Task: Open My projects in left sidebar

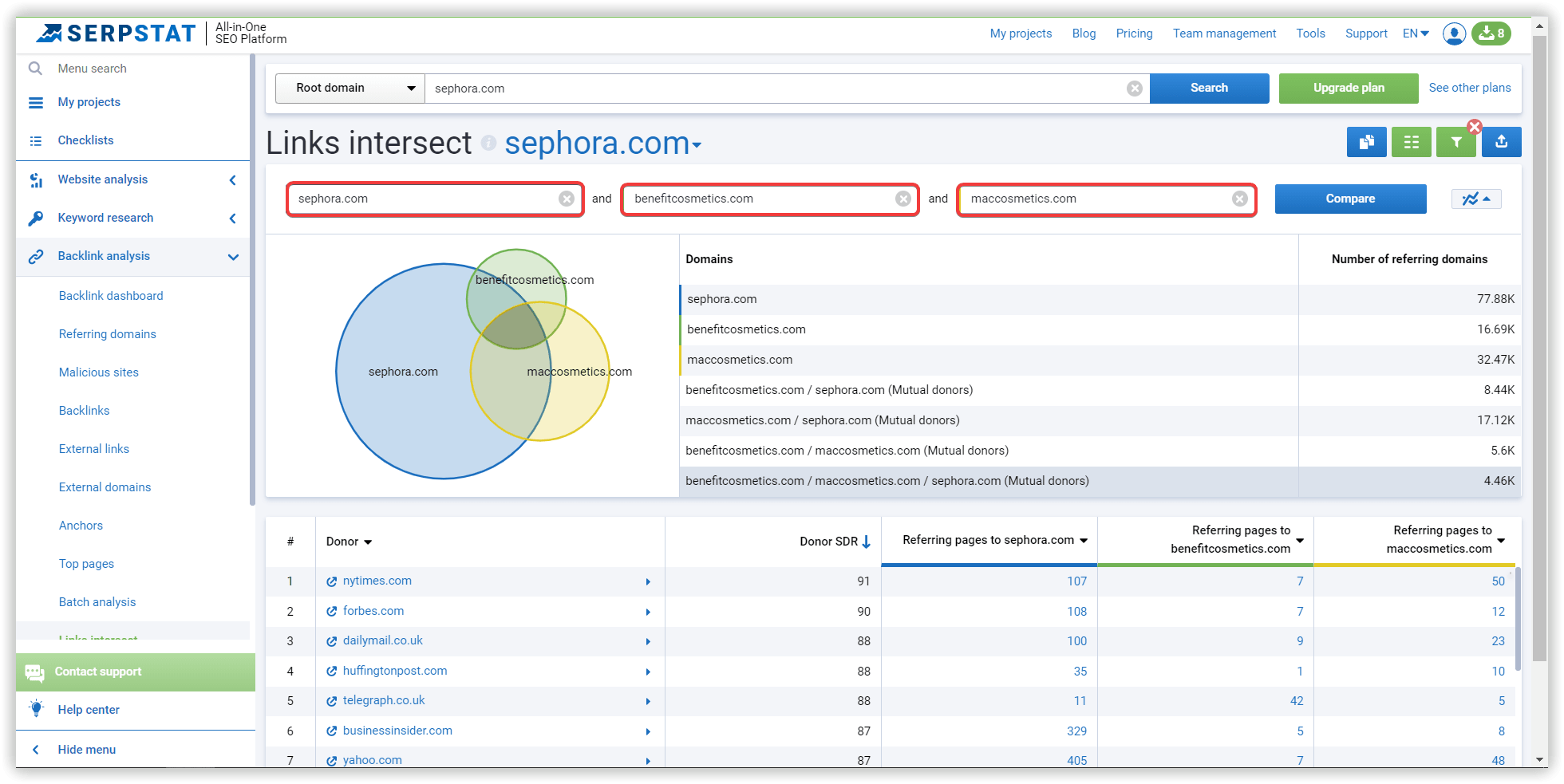Action: [x=89, y=102]
